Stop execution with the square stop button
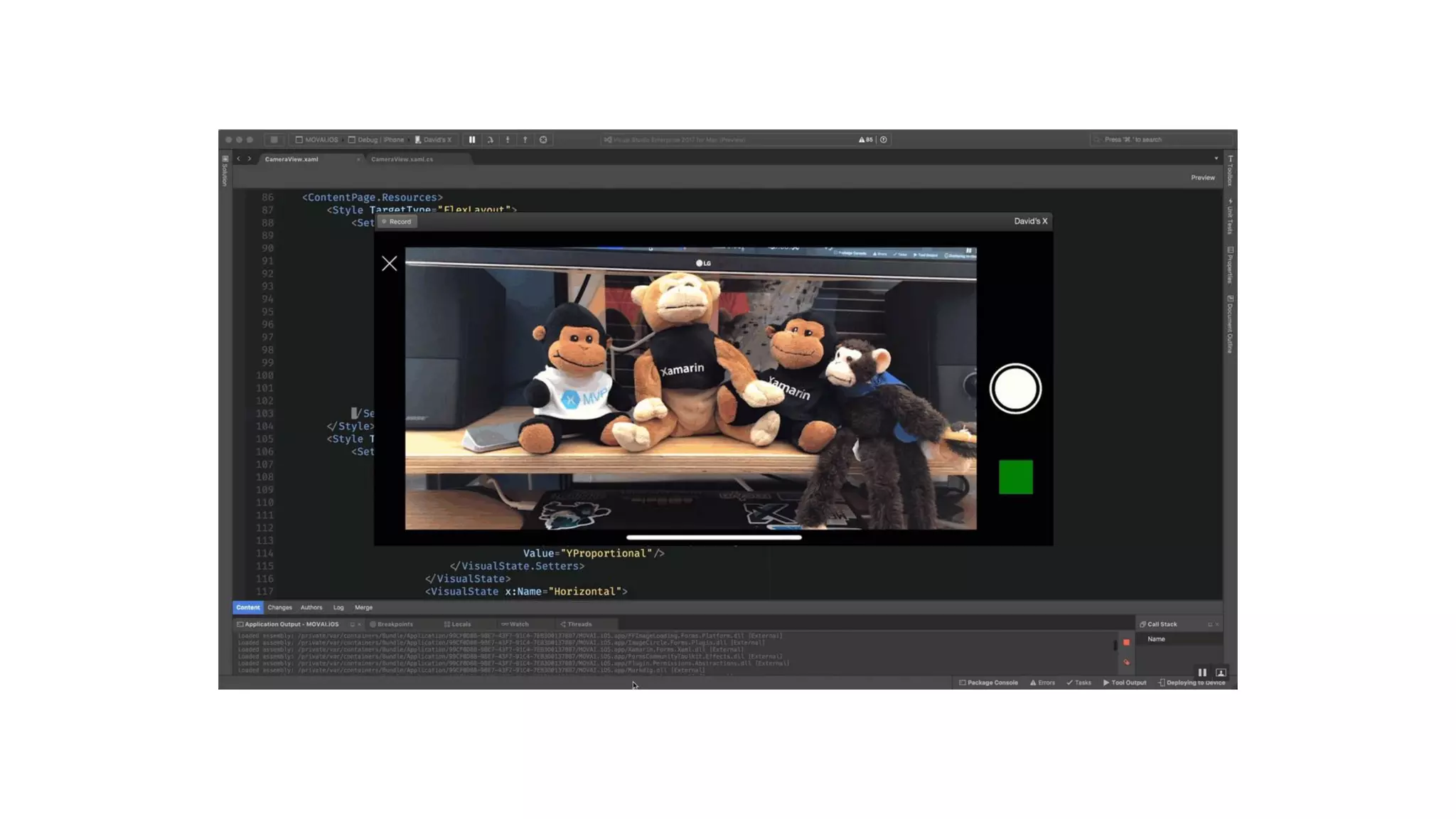1456x819 pixels. (x=274, y=140)
